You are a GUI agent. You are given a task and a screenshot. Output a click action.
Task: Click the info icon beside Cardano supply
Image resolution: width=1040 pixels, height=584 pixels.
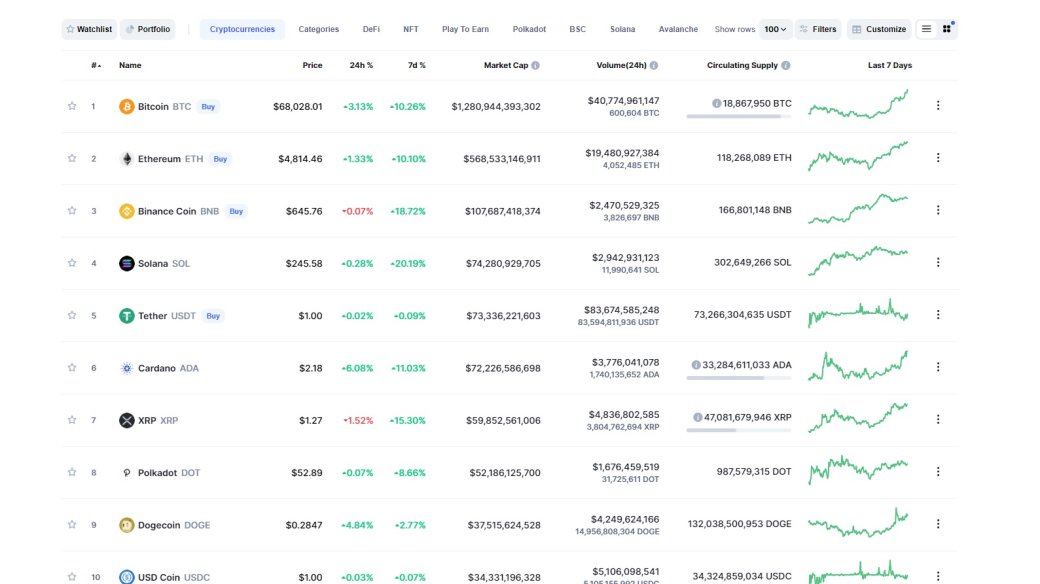(696, 365)
